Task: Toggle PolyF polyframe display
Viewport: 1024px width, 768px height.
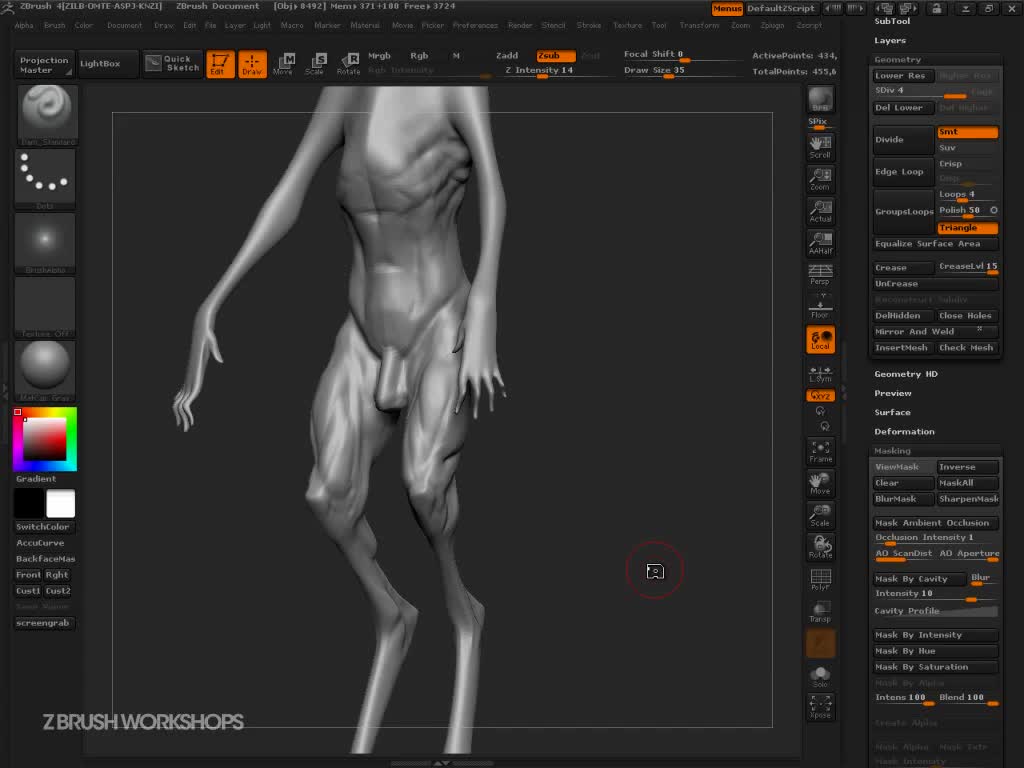Action: click(x=820, y=580)
